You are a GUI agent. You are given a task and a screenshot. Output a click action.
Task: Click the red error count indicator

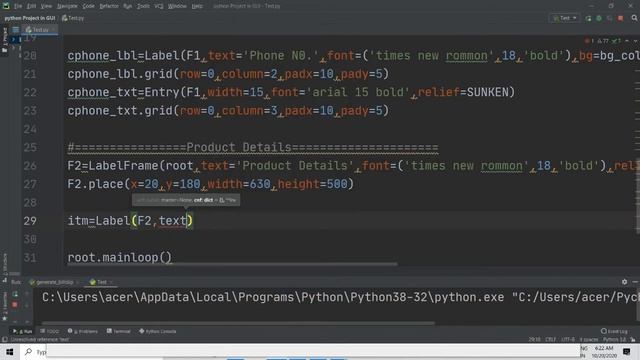coord(589,41)
